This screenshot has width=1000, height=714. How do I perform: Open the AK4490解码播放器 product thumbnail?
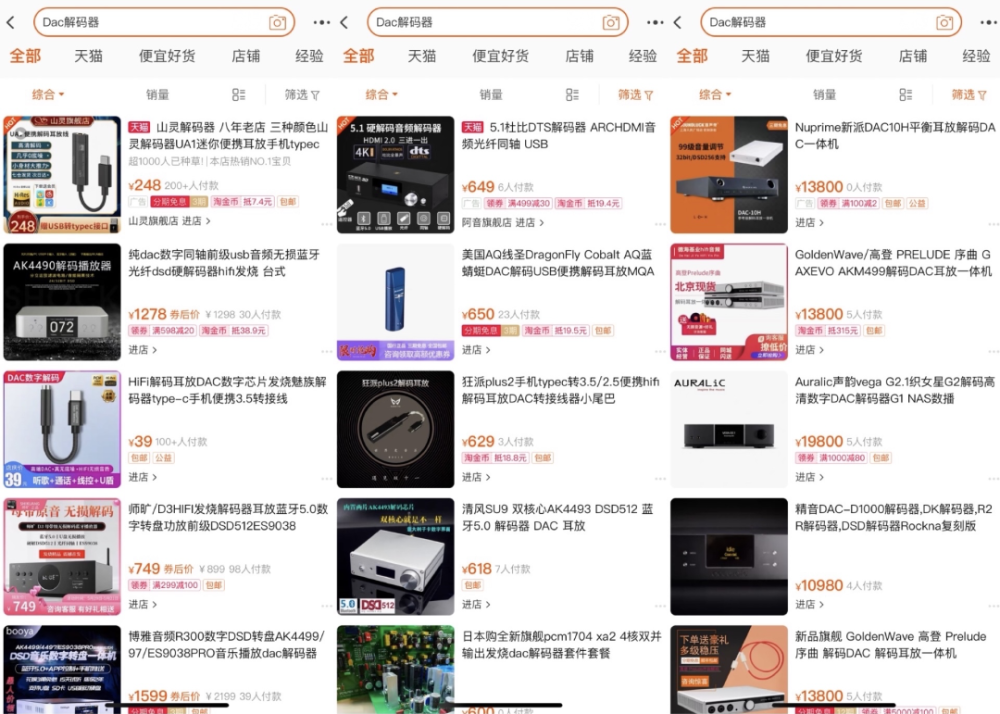(x=62, y=302)
